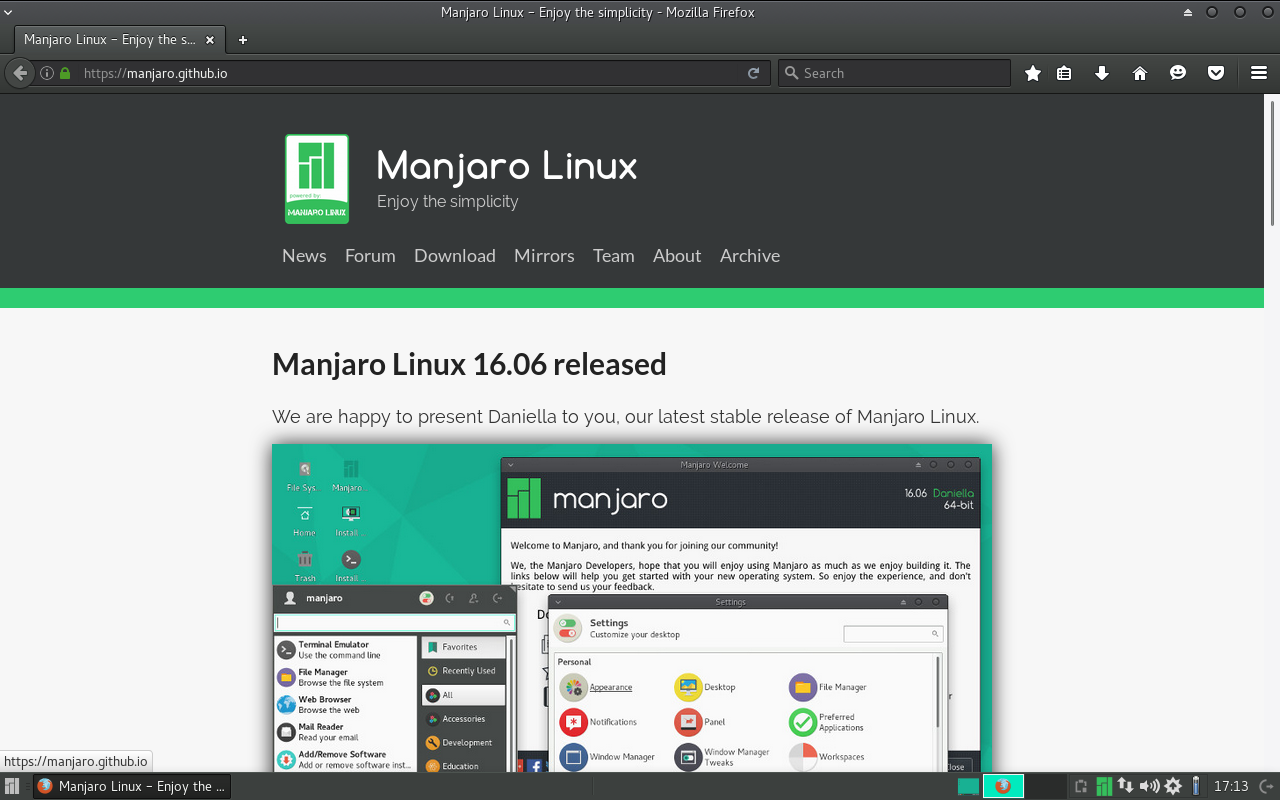Open the Pocket icon in toolbar

[x=1216, y=73]
